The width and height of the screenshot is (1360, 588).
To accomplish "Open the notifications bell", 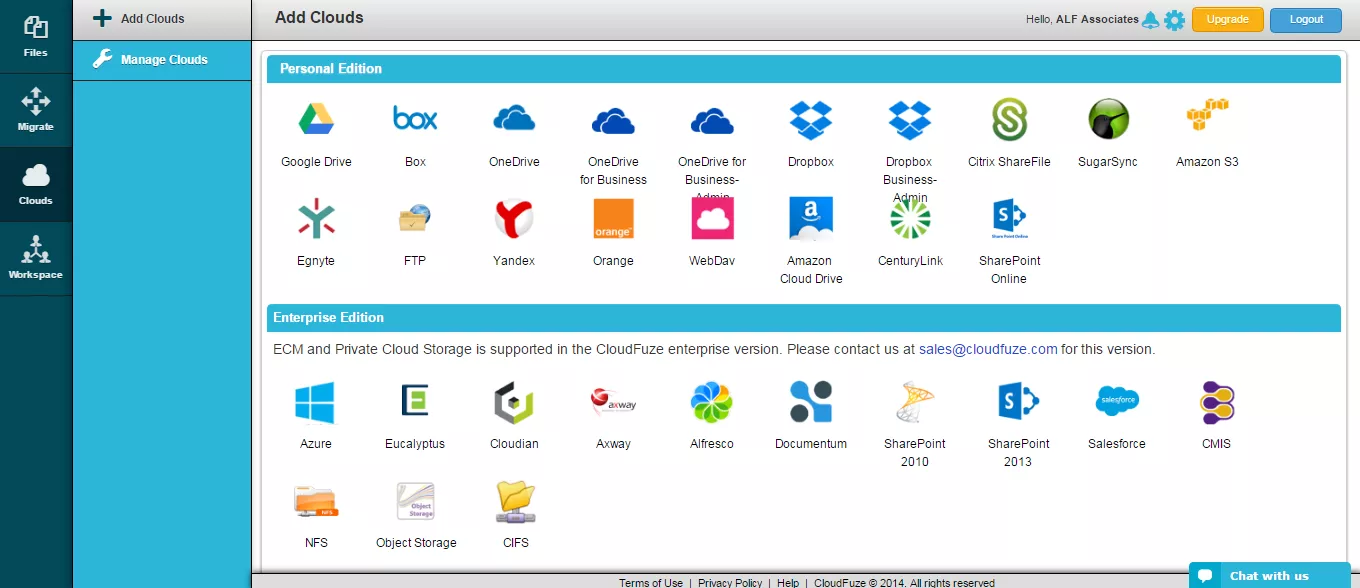I will [x=1151, y=20].
